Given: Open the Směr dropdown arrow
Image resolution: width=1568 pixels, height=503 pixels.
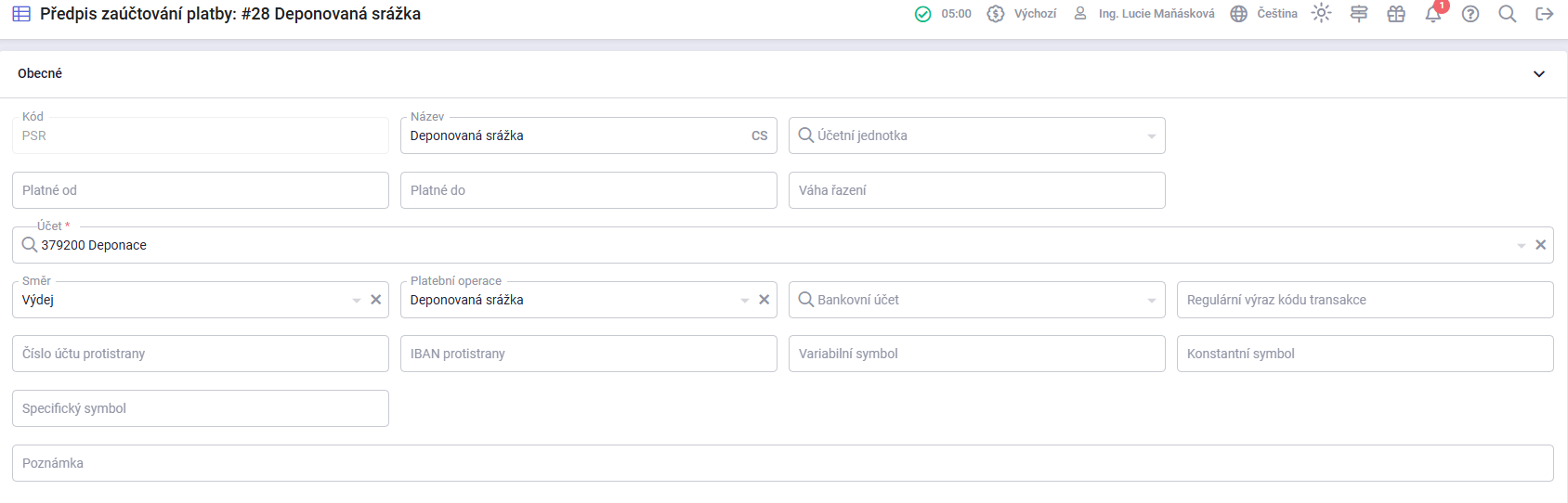Looking at the screenshot, I should pyautogui.click(x=357, y=301).
